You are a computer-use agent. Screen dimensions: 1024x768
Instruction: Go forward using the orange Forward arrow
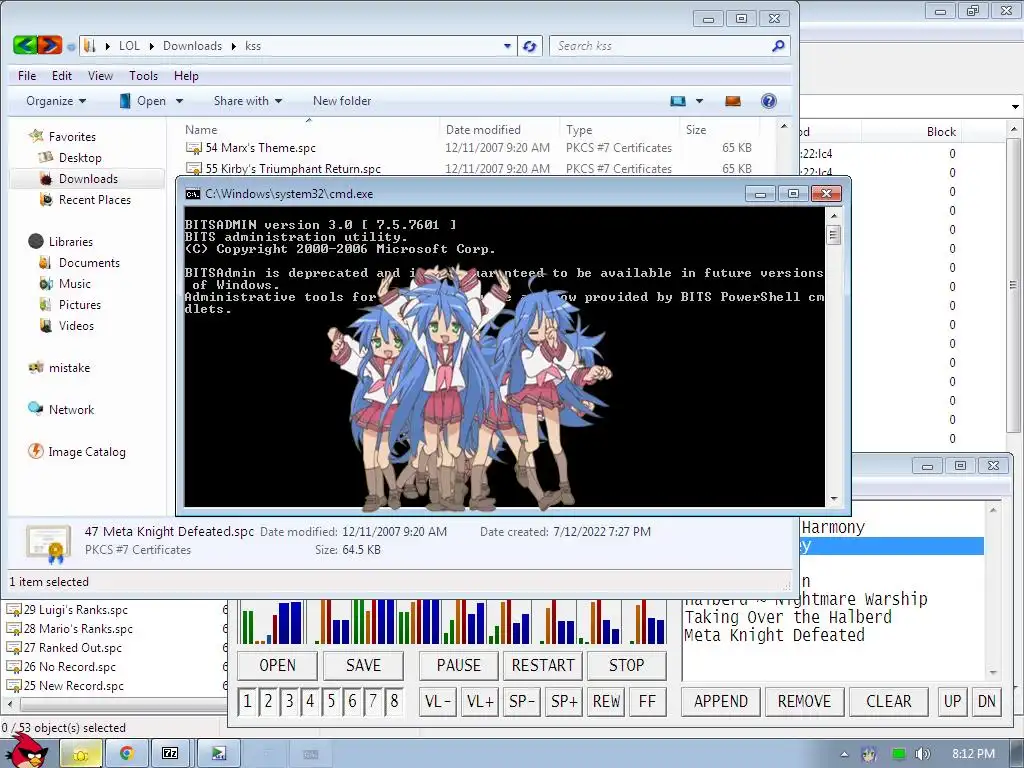coord(50,45)
